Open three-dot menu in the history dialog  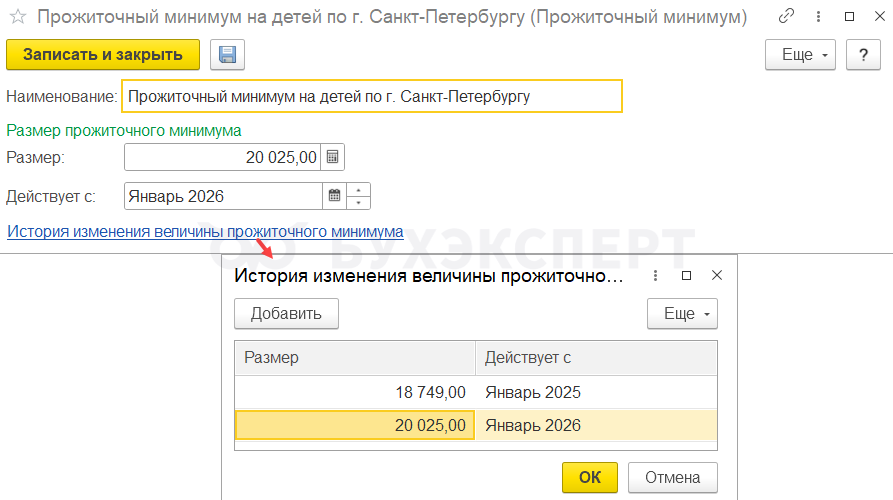point(656,276)
